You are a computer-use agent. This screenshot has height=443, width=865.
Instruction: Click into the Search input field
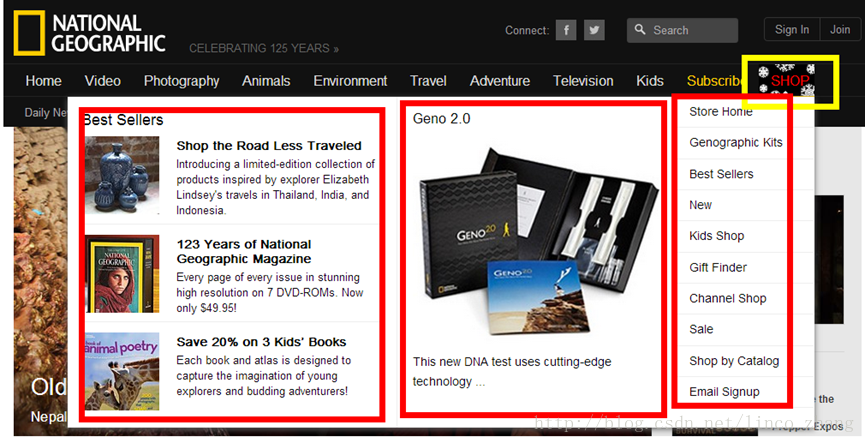682,30
